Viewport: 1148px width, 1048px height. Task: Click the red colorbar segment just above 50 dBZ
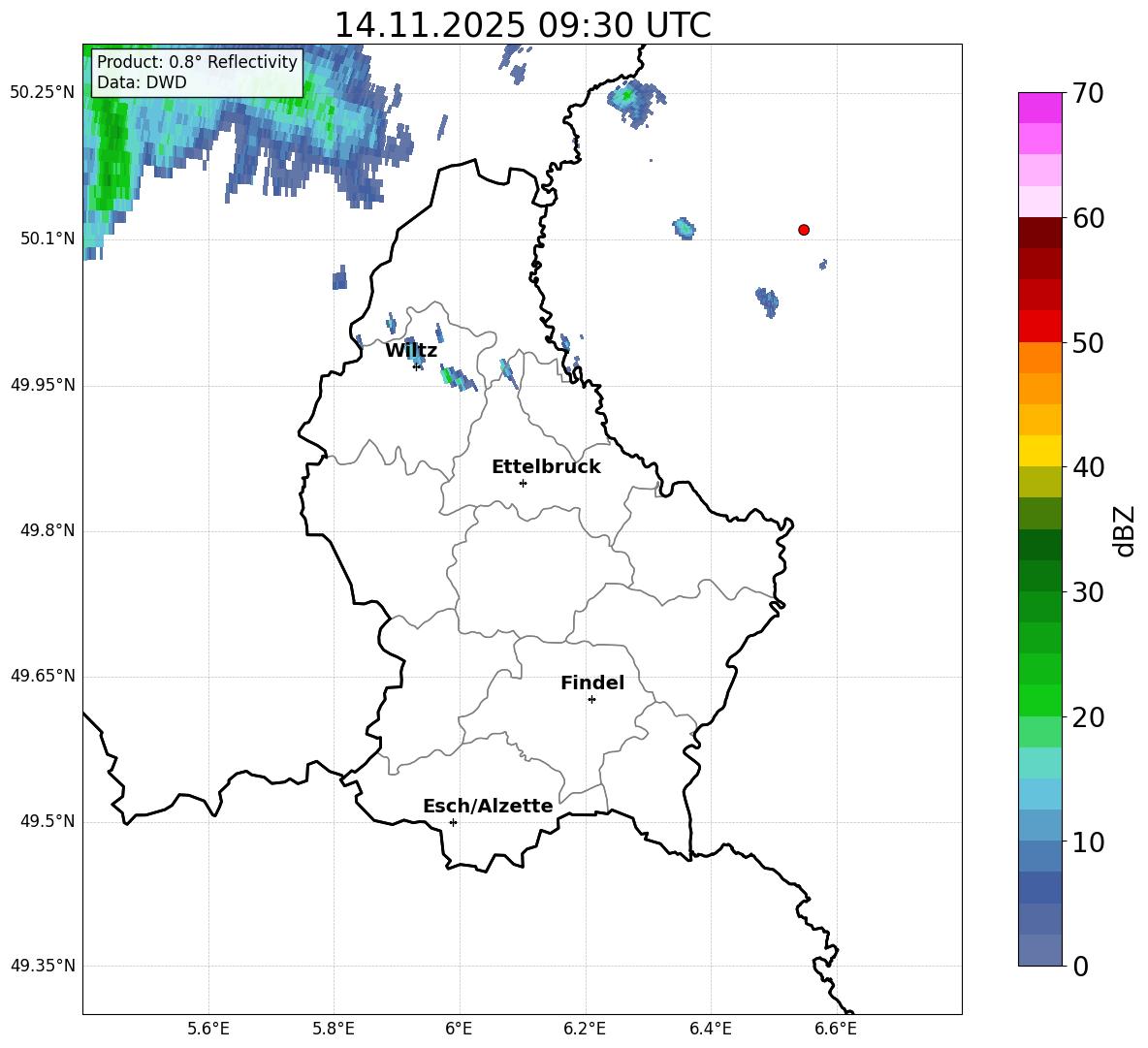(x=1040, y=327)
